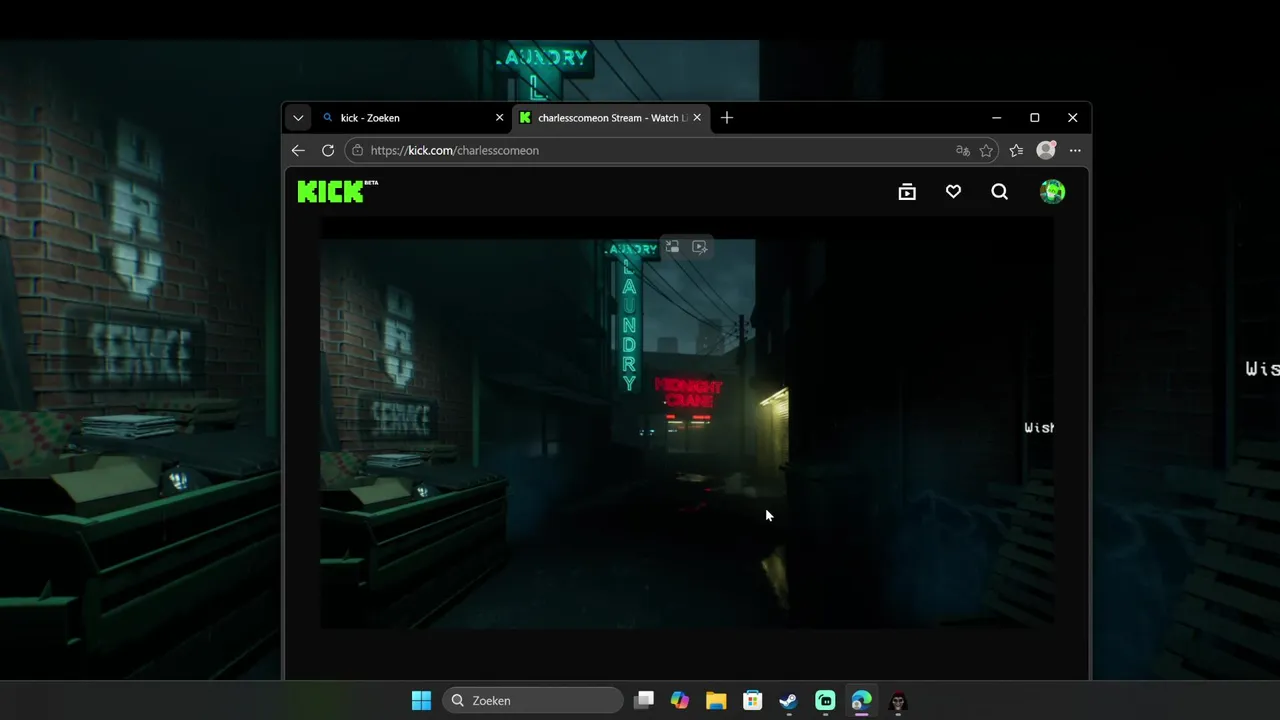The image size is (1280, 720).
Task: Open Edge Settings and more menu
Action: point(1075,150)
